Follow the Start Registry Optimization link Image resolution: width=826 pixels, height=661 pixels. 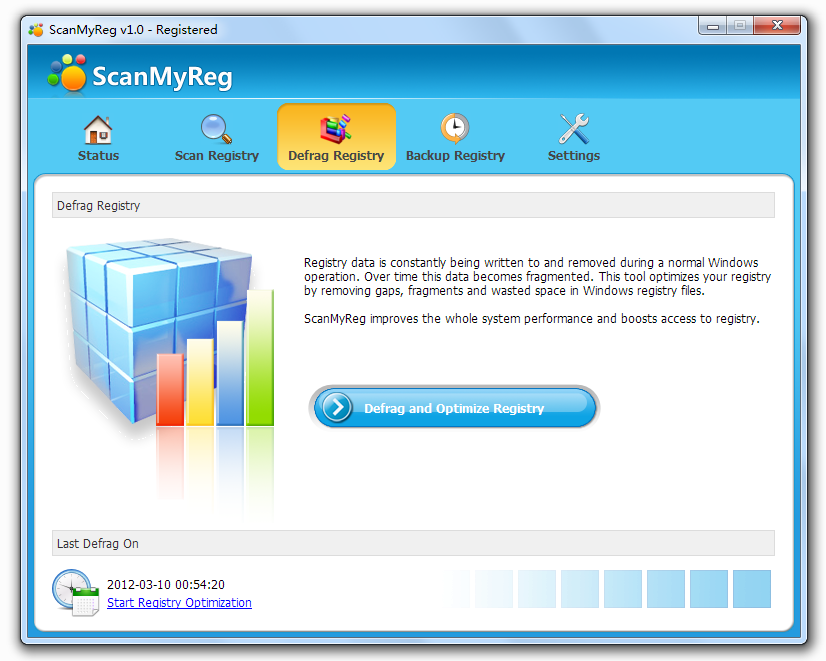(179, 603)
